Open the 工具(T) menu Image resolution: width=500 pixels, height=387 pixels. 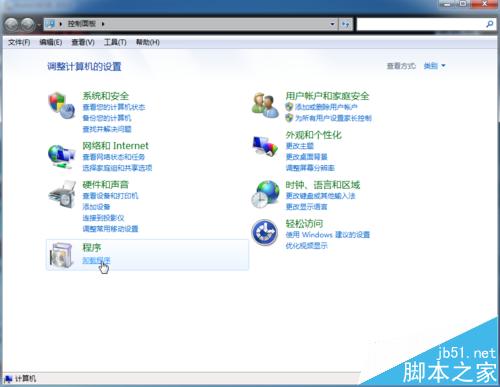pos(115,42)
